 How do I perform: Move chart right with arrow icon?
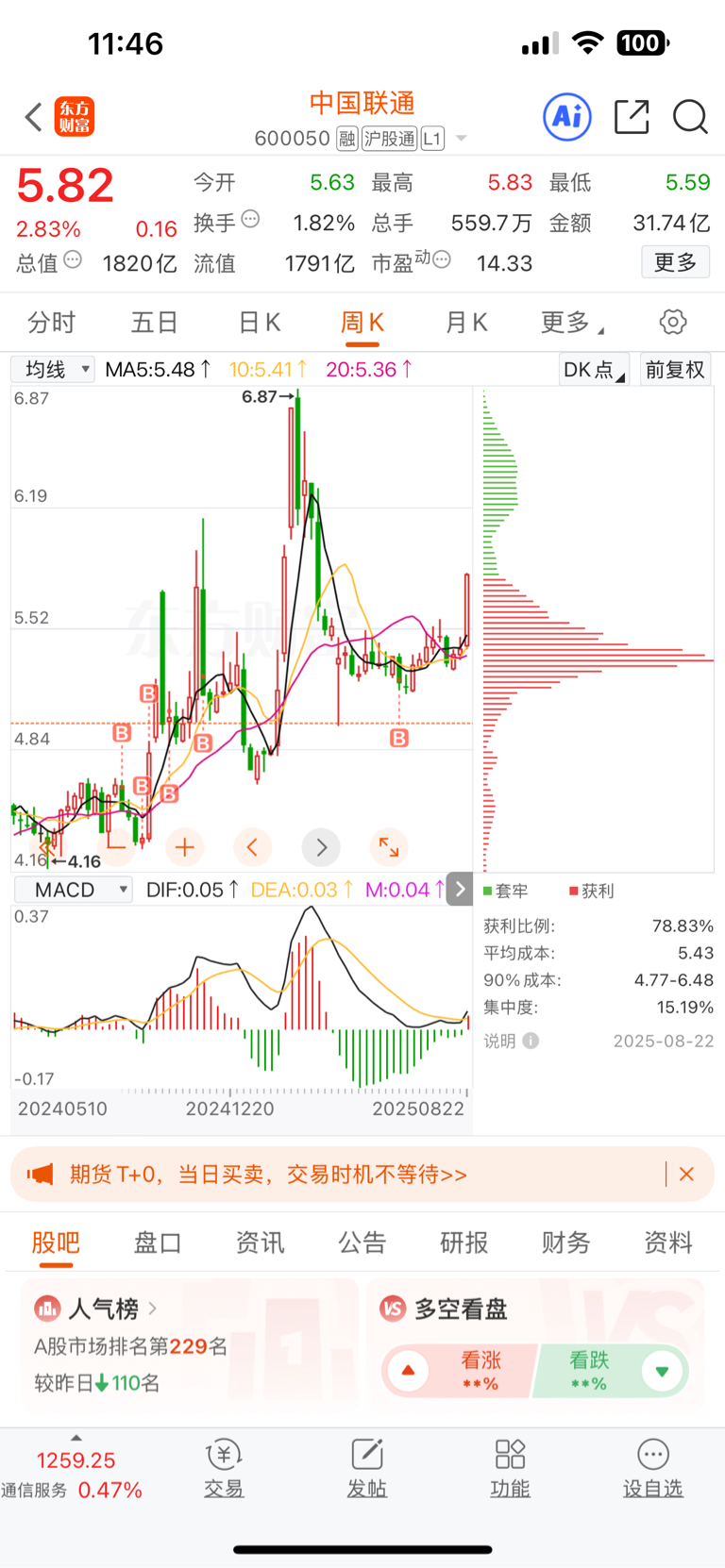coord(321,847)
